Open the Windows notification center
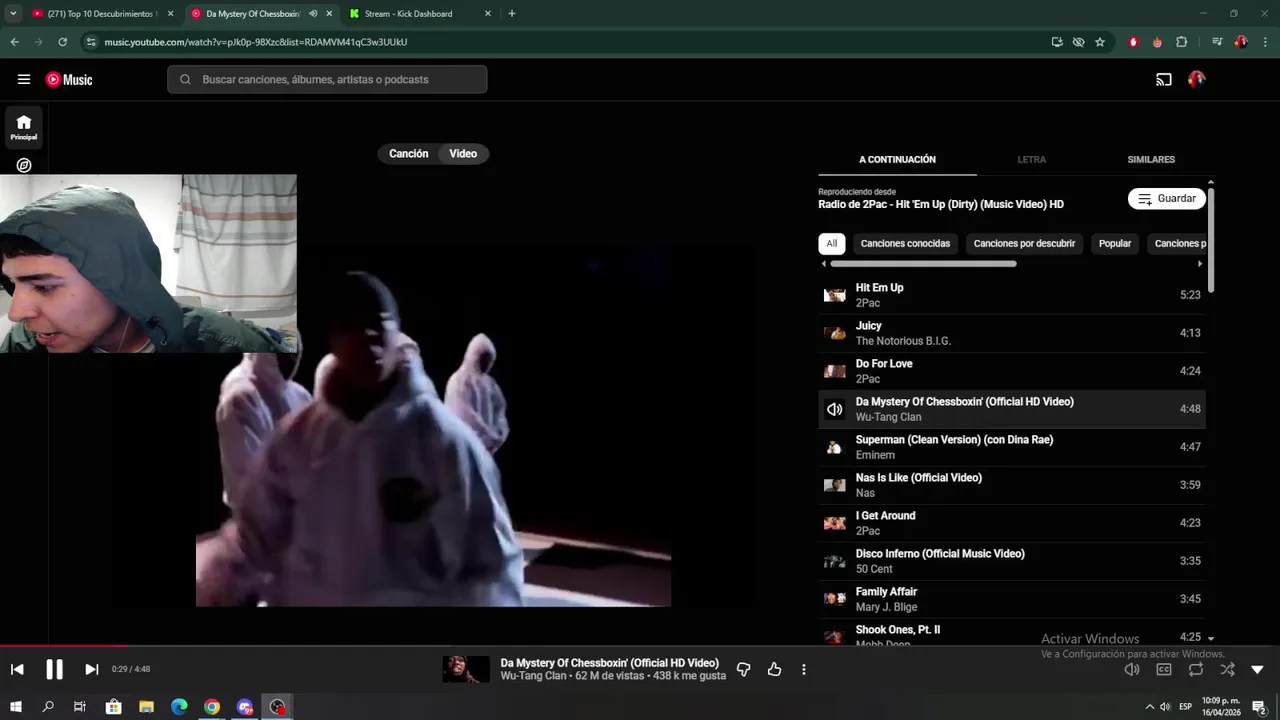 (1259, 707)
